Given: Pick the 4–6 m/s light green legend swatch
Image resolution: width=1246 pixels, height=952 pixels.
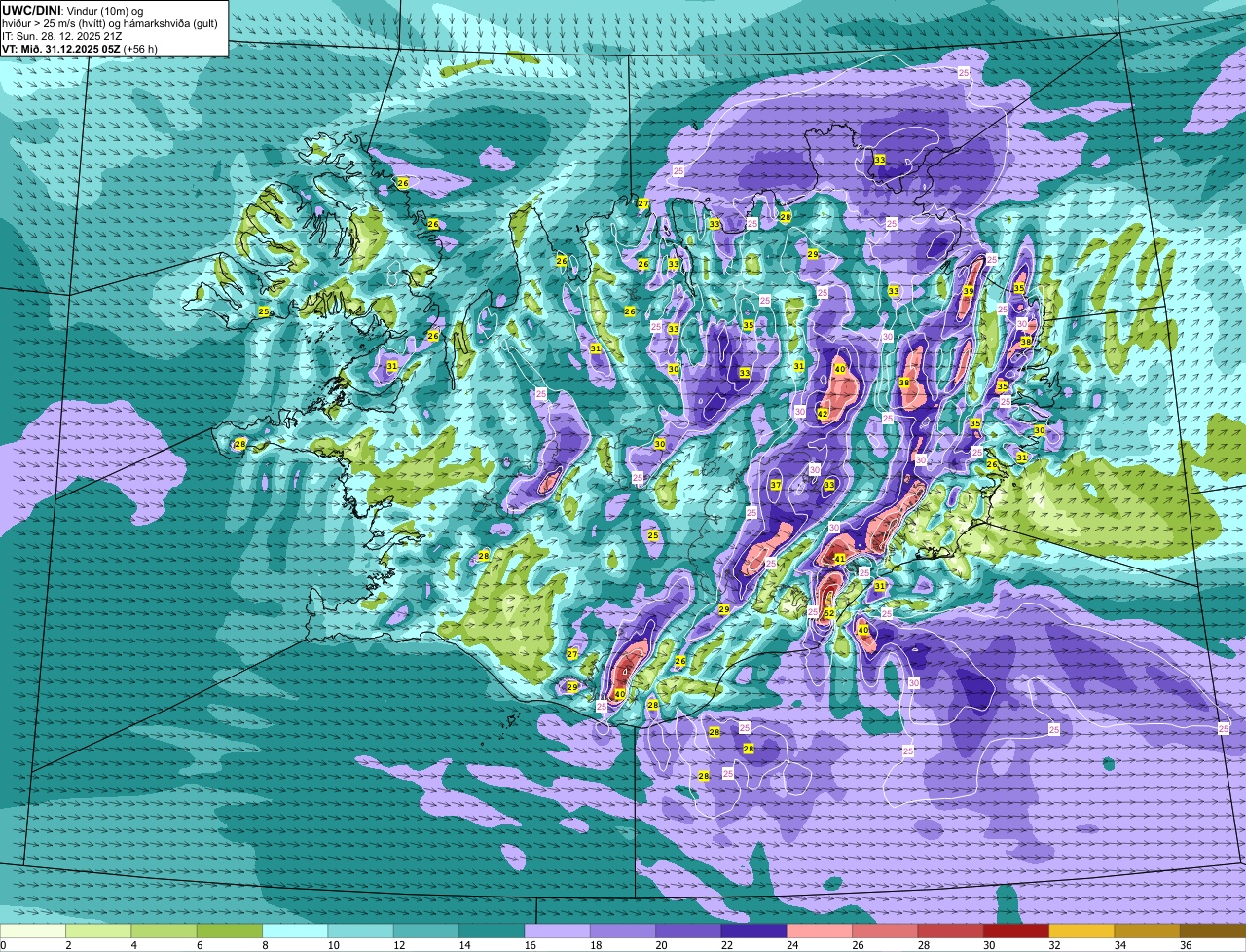Looking at the screenshot, I should (164, 932).
